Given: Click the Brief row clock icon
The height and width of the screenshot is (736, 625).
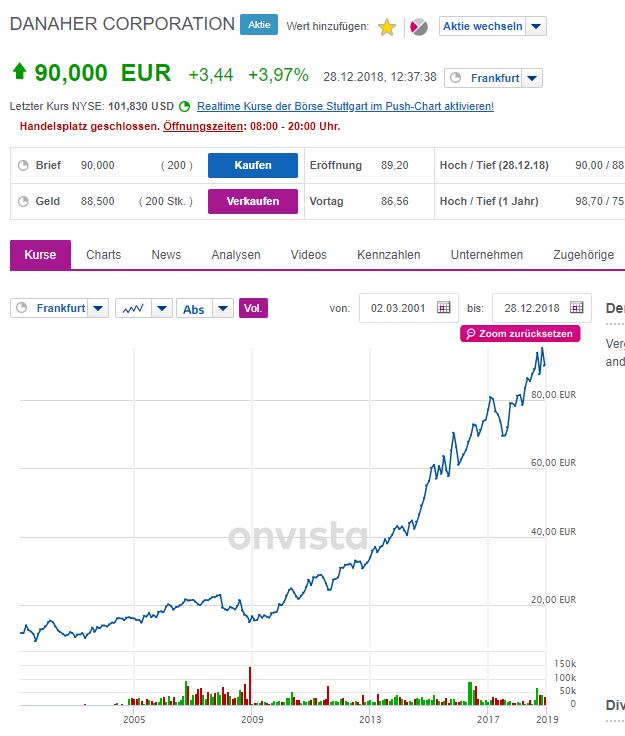Looking at the screenshot, I should point(23,165).
